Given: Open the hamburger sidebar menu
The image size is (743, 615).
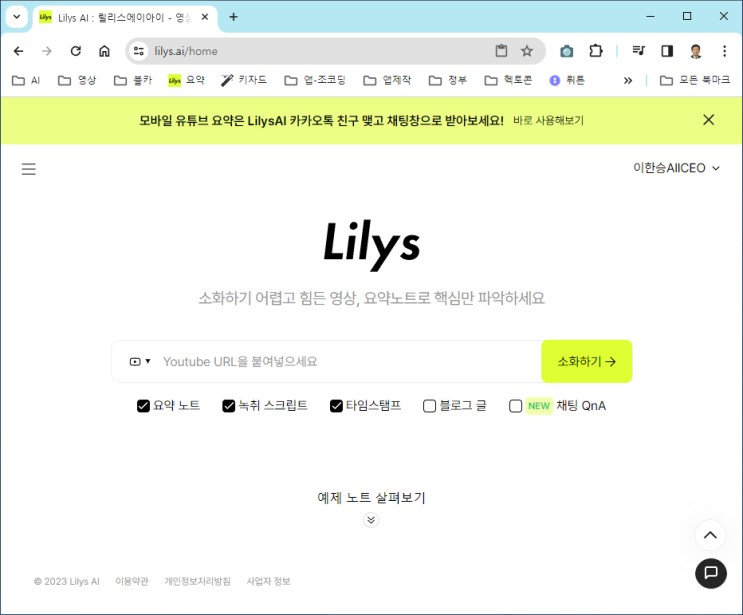Looking at the screenshot, I should [28, 169].
